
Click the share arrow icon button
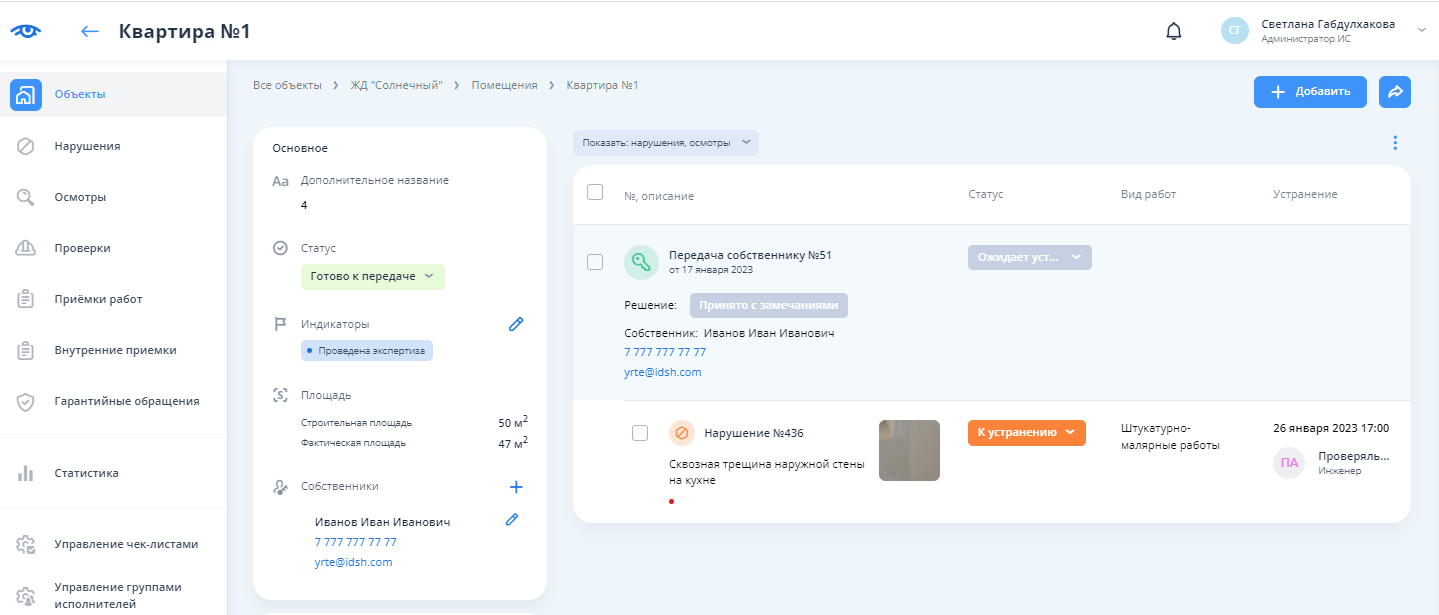(1394, 91)
